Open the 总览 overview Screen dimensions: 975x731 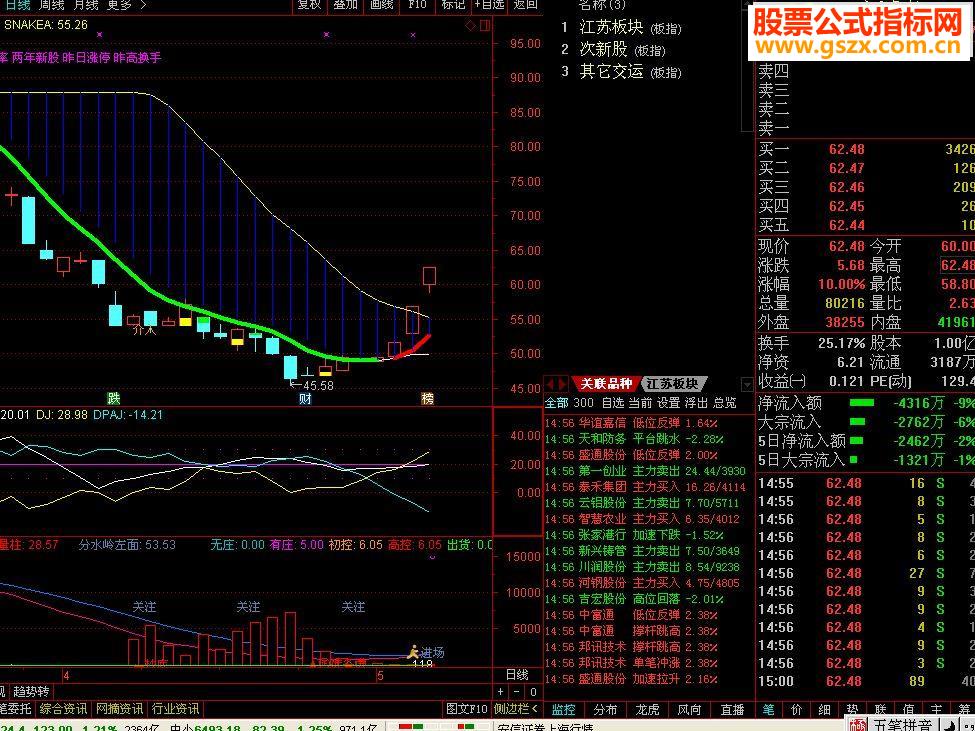click(724, 403)
